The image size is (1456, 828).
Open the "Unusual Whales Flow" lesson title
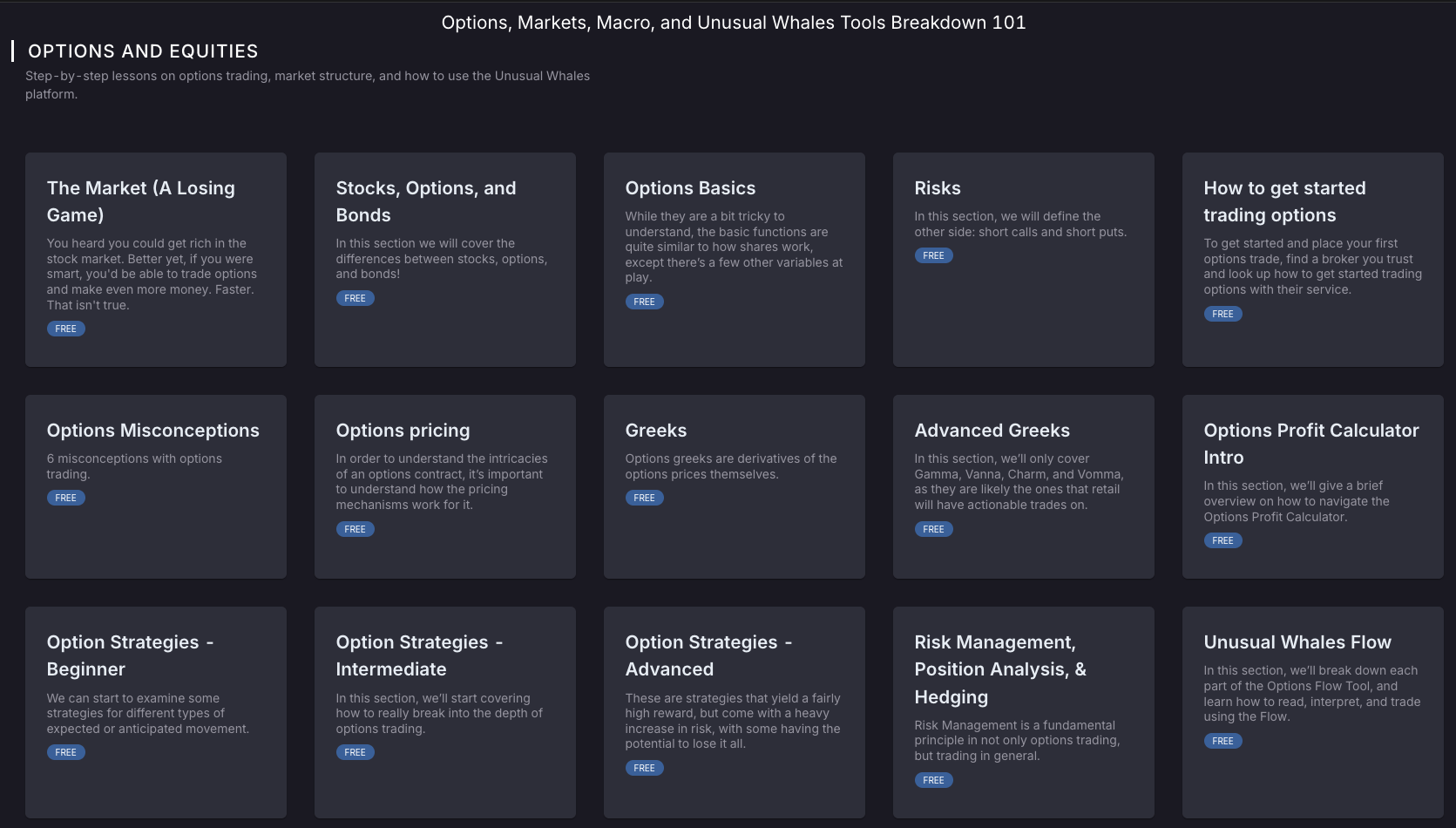pos(1297,642)
